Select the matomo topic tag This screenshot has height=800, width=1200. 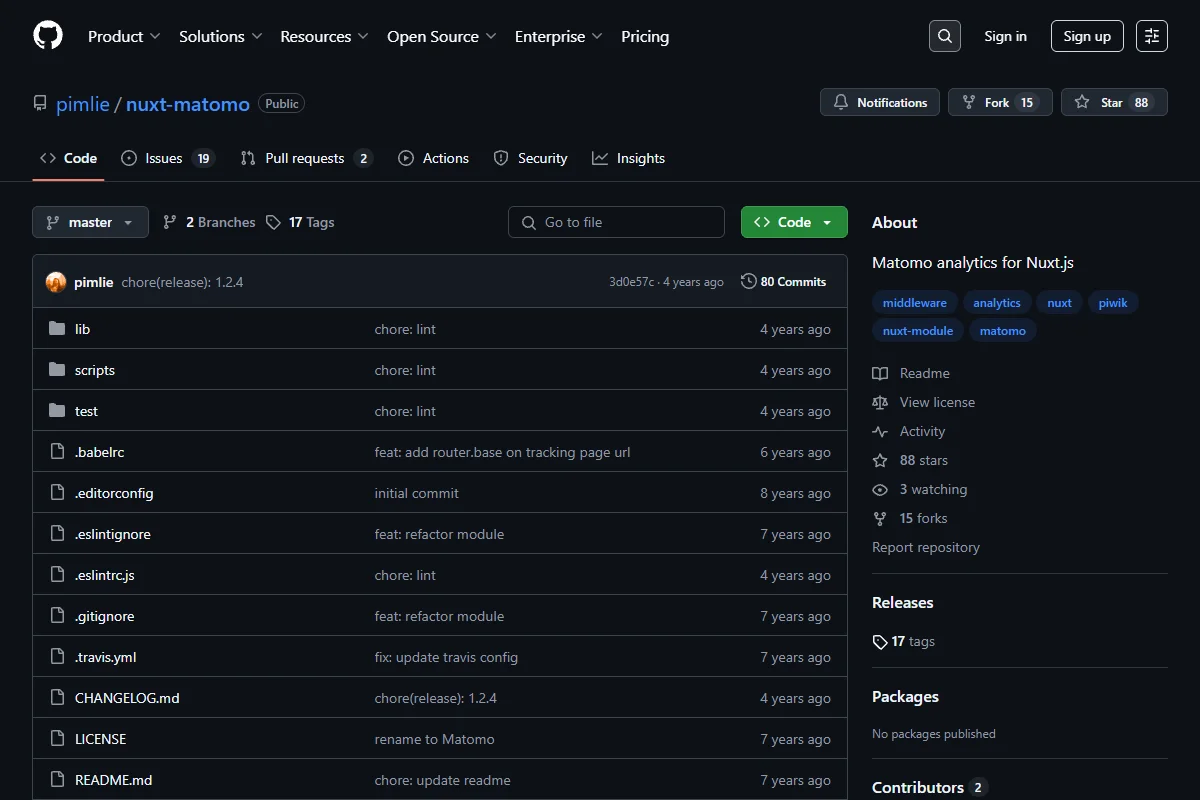coord(1003,330)
